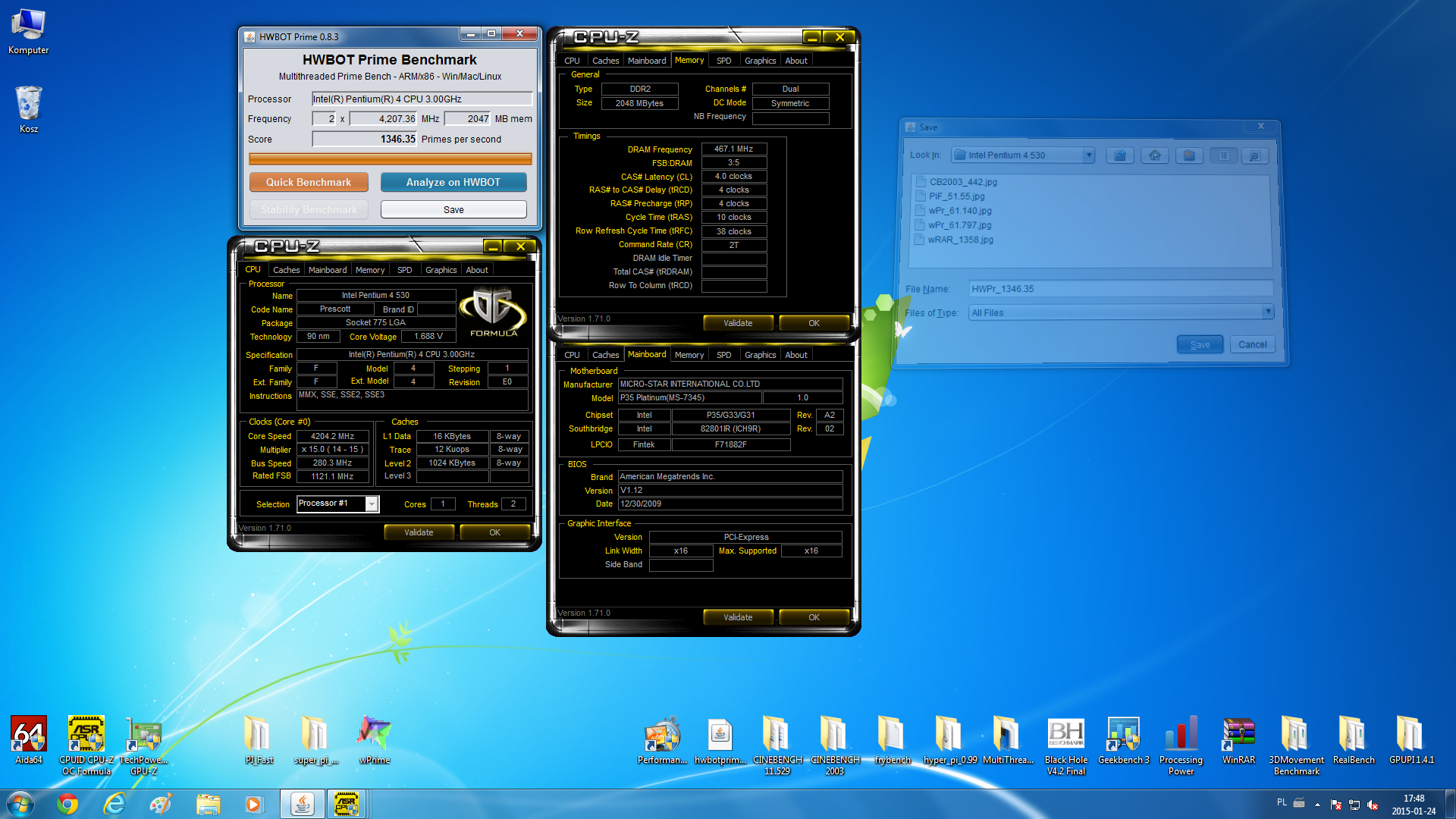
Task: Click the Processor name field in HWBOT Prime
Action: (422, 99)
